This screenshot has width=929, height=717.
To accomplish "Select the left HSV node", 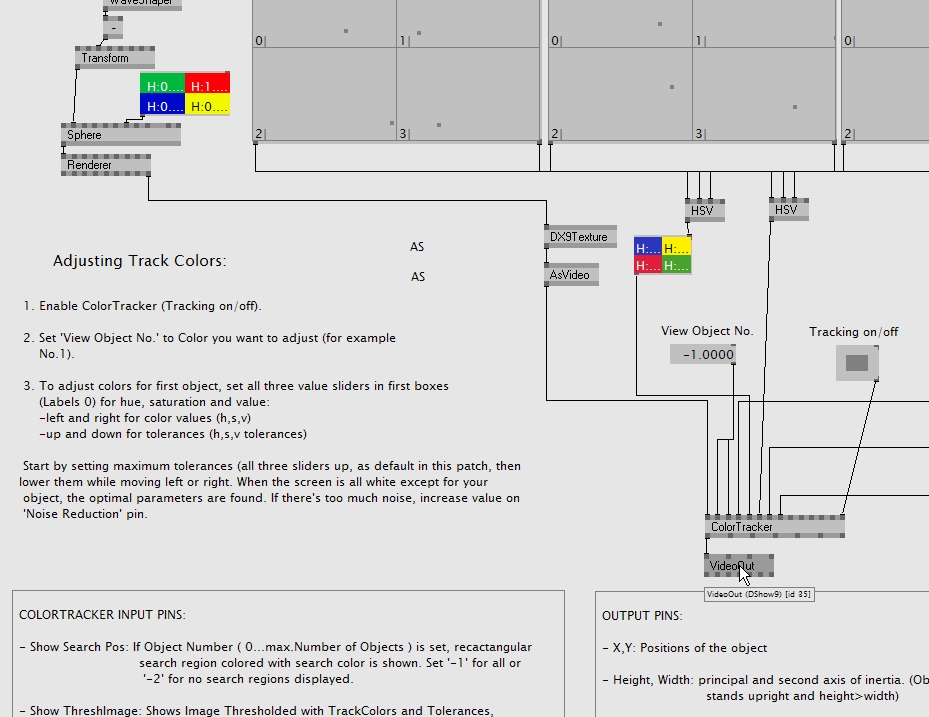I will 704,210.
